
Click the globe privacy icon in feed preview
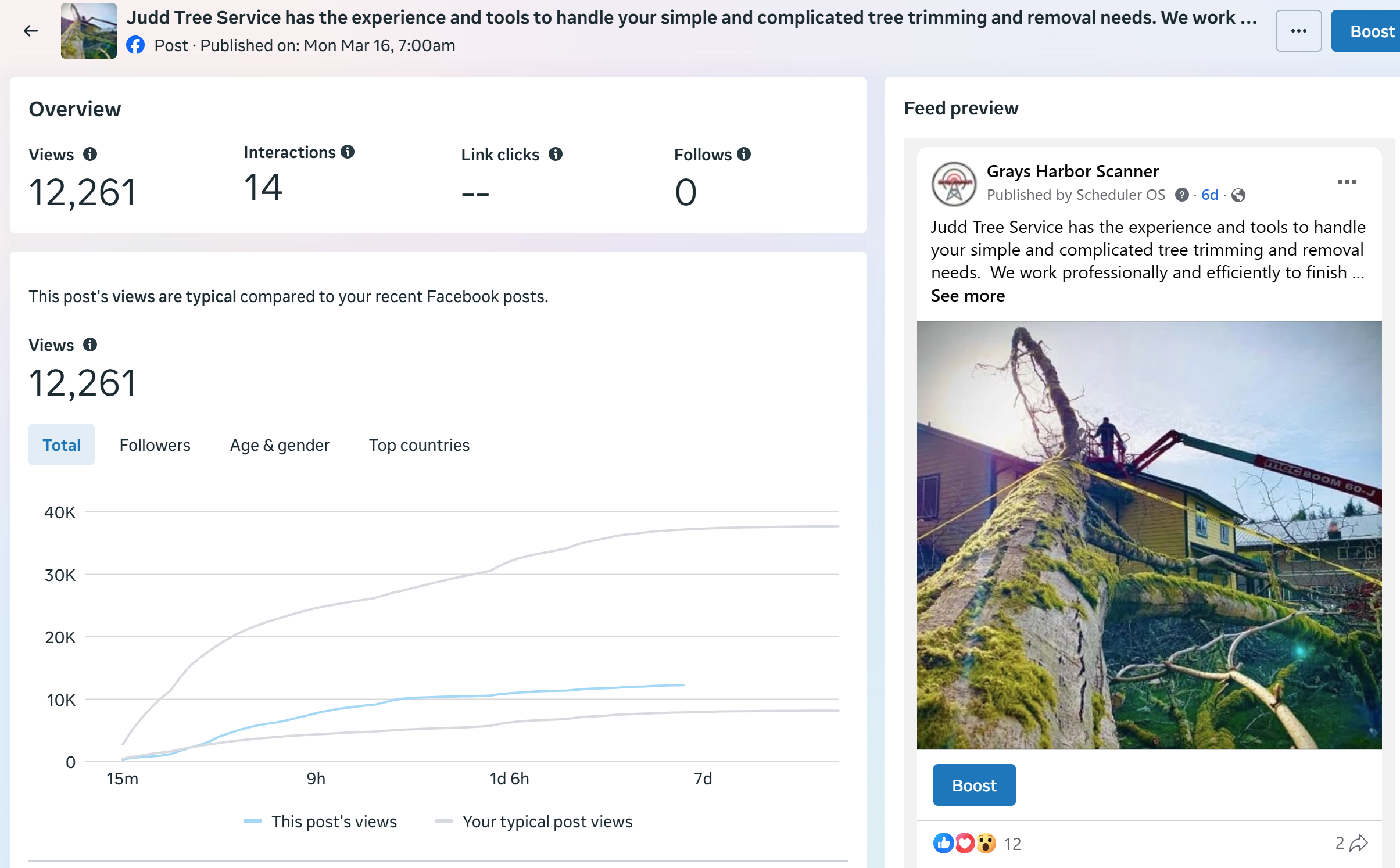tap(1238, 195)
